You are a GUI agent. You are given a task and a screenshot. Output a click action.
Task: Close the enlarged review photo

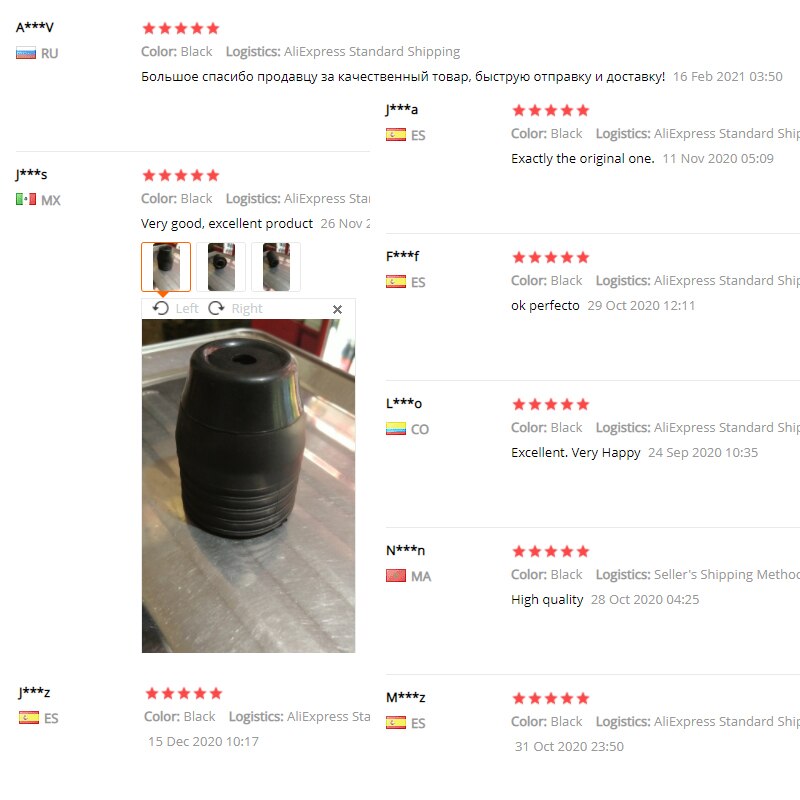coord(337,309)
